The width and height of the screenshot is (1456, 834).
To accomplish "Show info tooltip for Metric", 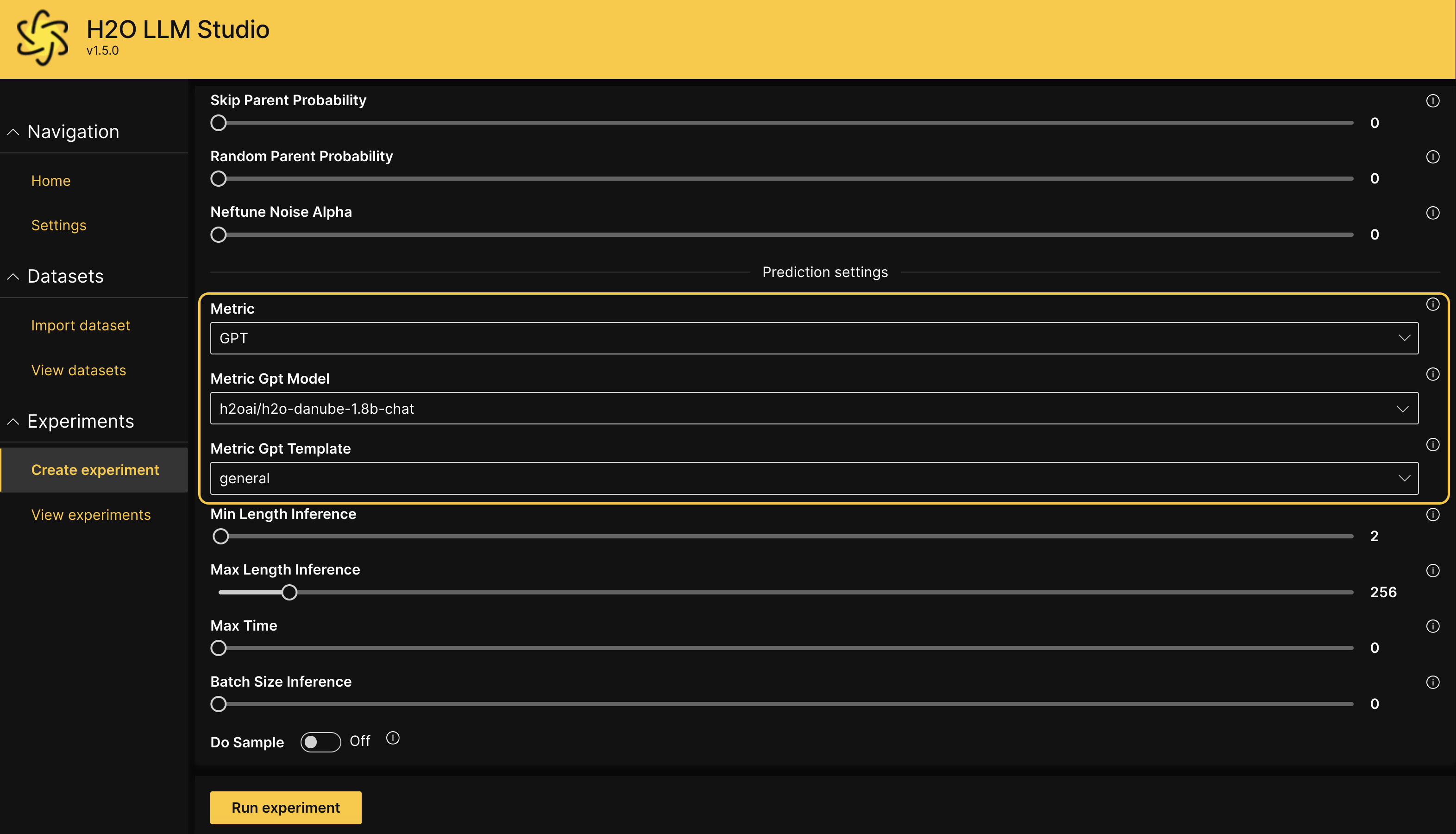I will [1432, 305].
